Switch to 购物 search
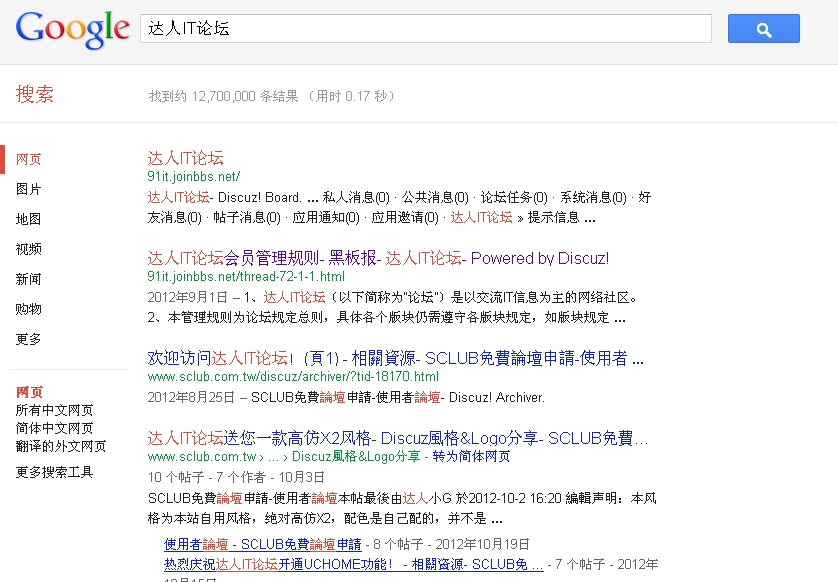The width and height of the screenshot is (838, 582). click(28, 309)
